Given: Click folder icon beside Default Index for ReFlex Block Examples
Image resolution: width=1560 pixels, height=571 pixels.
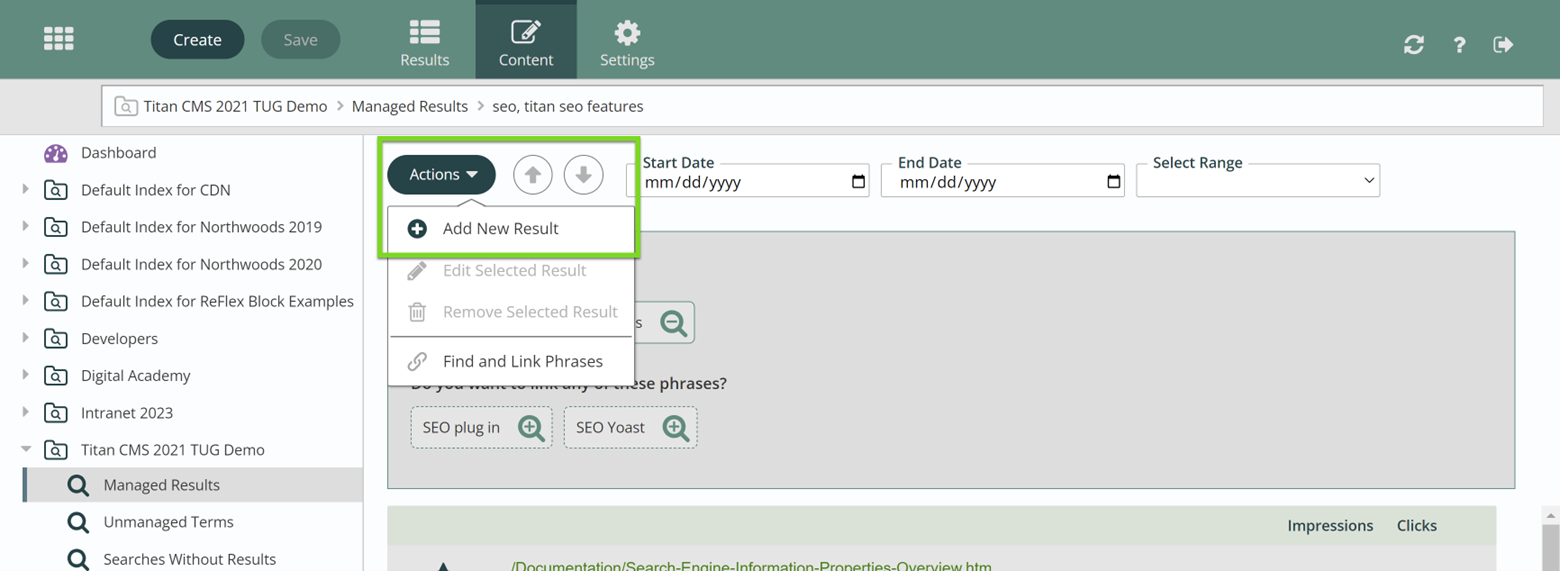Looking at the screenshot, I should 56,301.
